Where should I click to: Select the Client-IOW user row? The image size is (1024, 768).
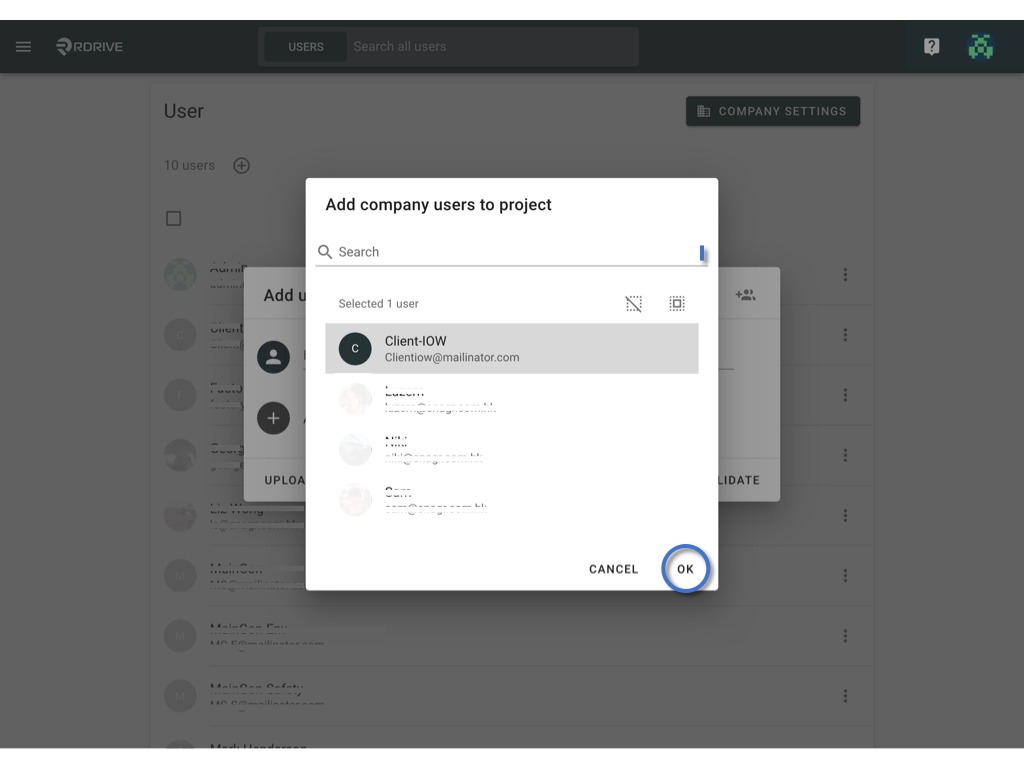pos(512,349)
